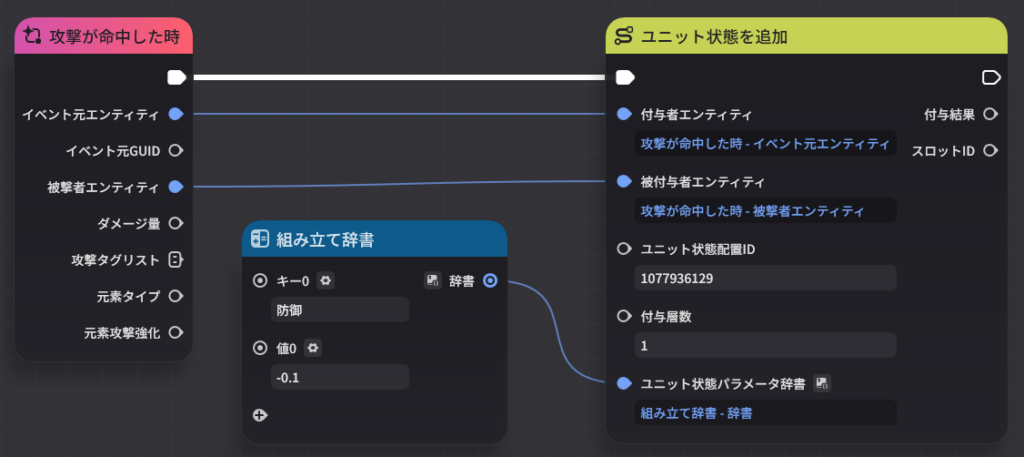
Task: Click the ダメージ量 output pin
Action: [x=175, y=223]
